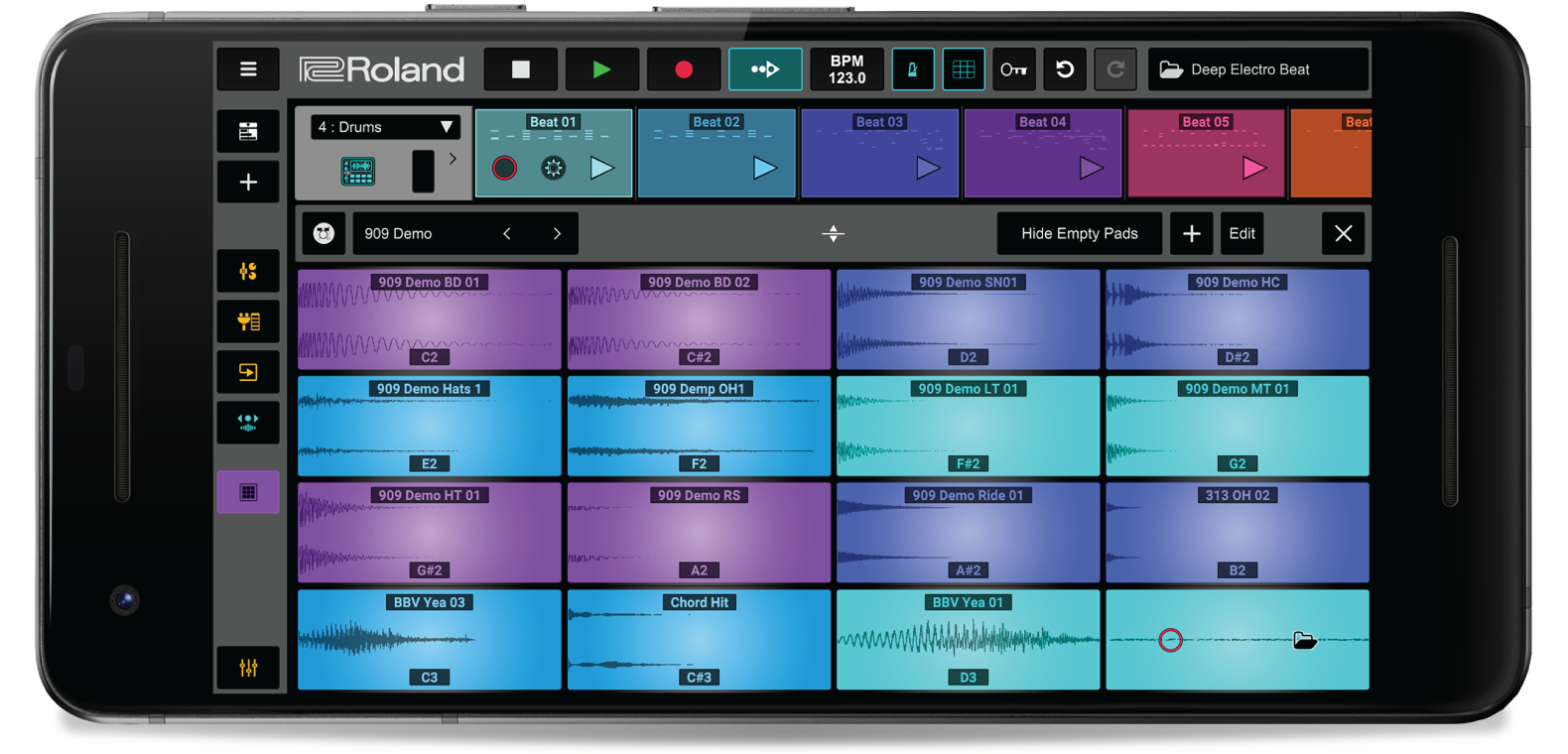The image size is (1568, 754).
Task: Open the effects rack sidebar icon
Action: (x=248, y=321)
